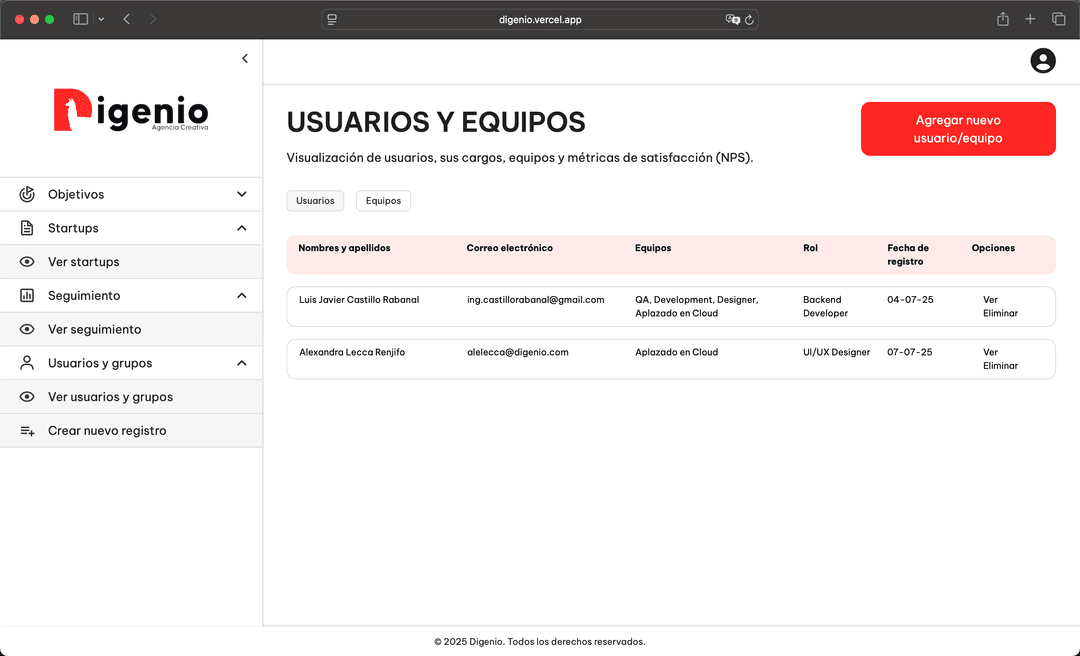Collapse the sidebar using the left arrow
The height and width of the screenshot is (656, 1080).
pyautogui.click(x=245, y=58)
